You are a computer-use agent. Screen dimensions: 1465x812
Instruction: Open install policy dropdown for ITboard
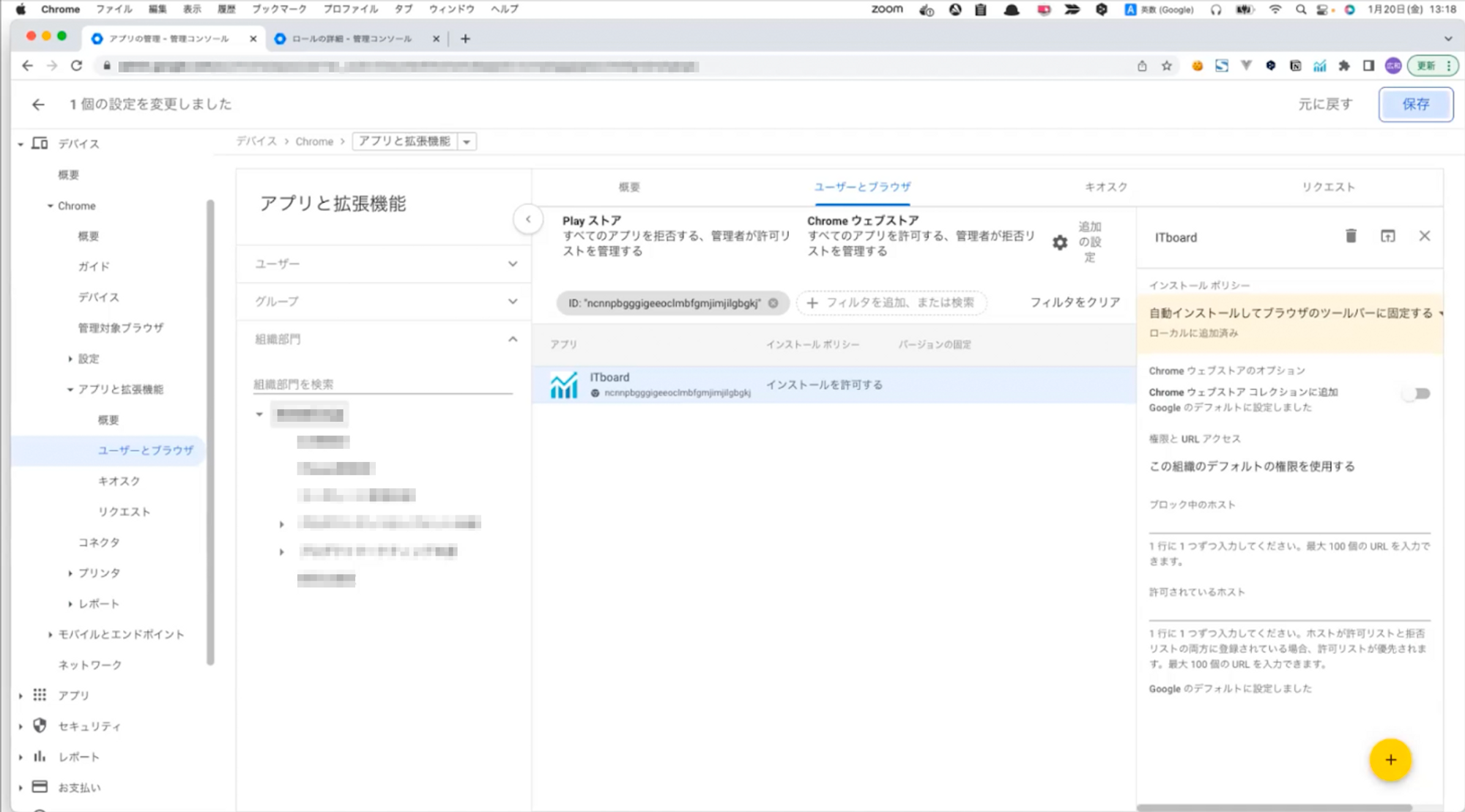pos(1294,313)
